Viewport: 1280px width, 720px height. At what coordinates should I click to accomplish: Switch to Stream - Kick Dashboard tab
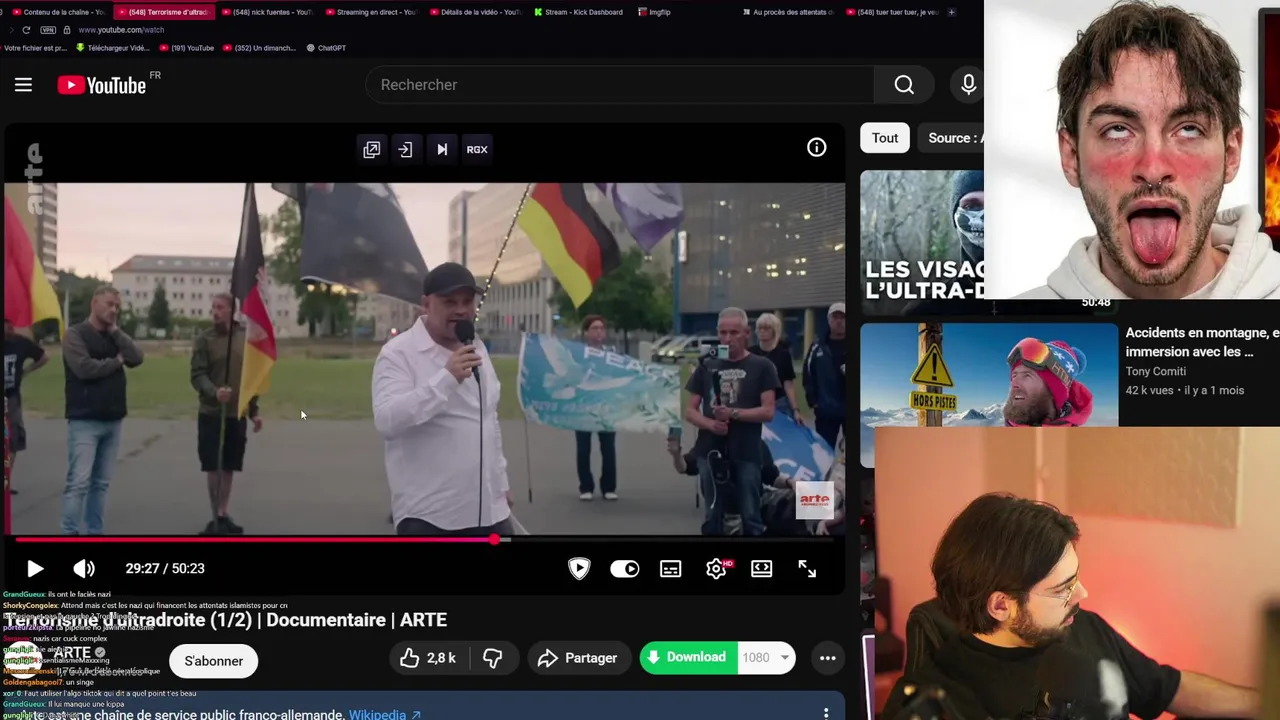point(579,12)
